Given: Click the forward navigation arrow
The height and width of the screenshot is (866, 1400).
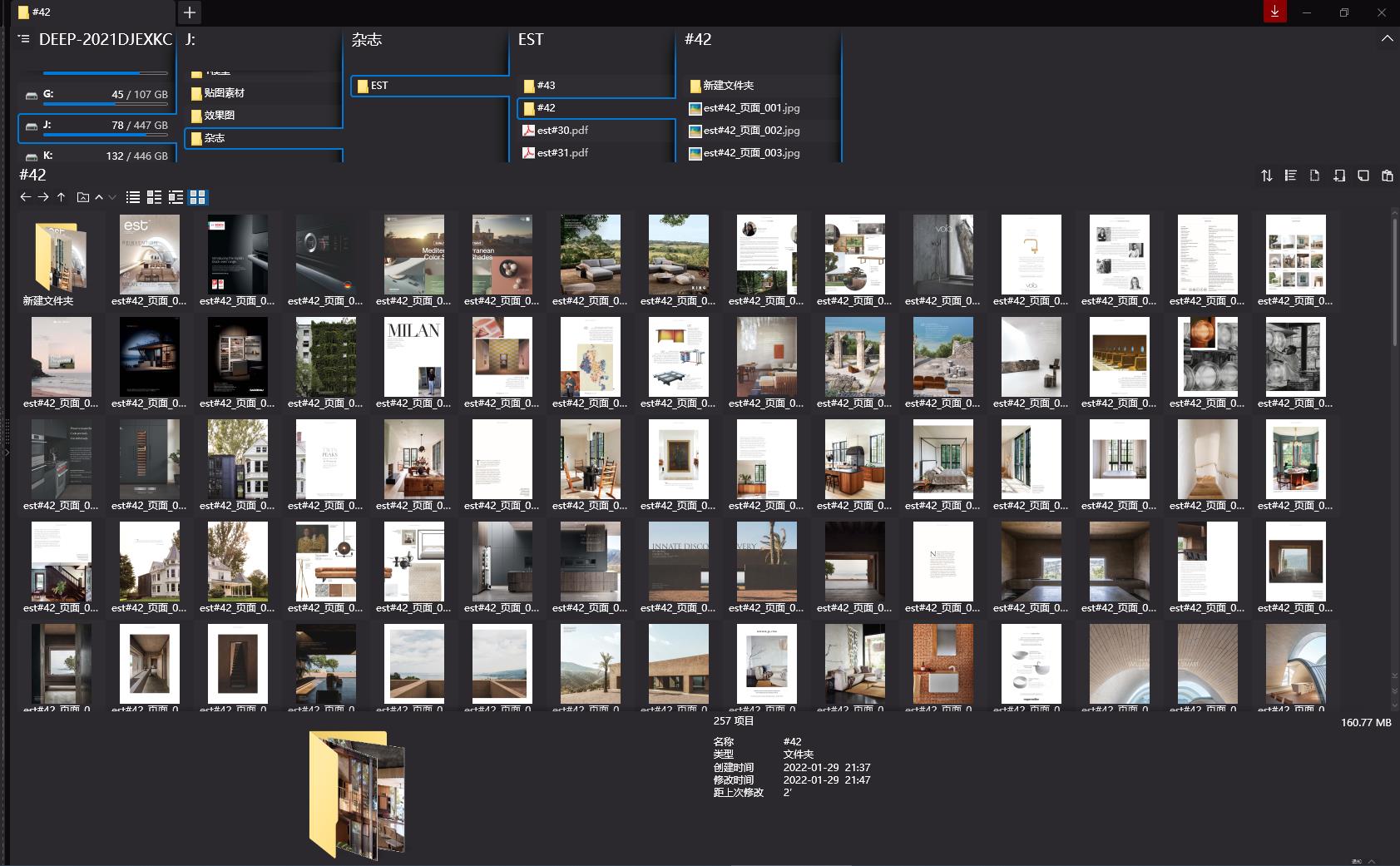Looking at the screenshot, I should click(x=43, y=197).
